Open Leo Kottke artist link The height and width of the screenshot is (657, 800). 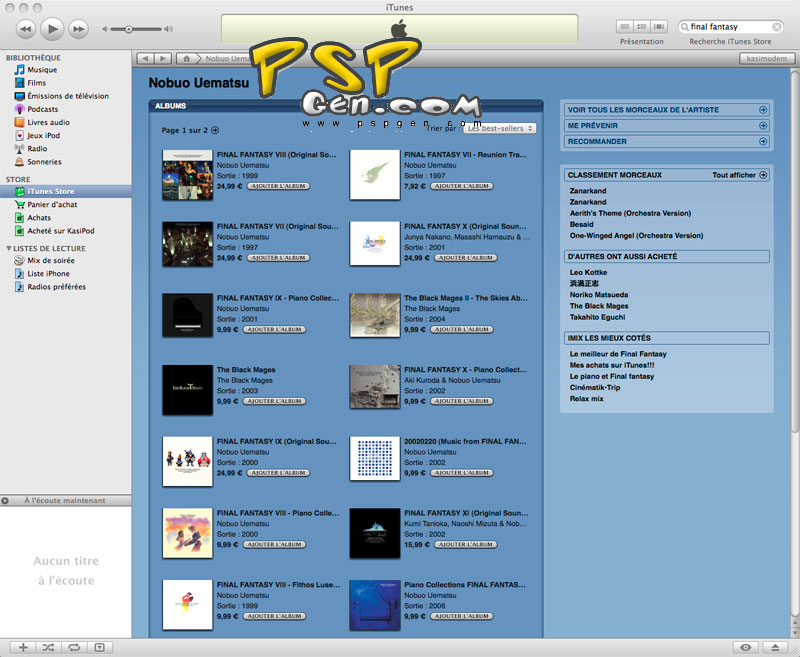(588, 272)
